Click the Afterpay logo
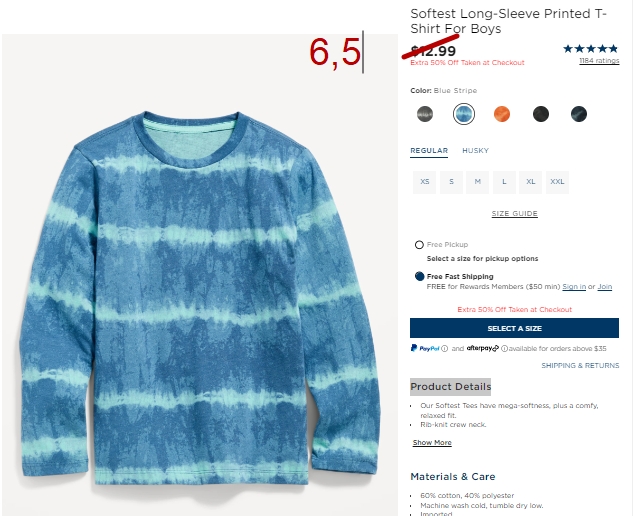Viewport: 633px width, 516px height. (x=483, y=348)
